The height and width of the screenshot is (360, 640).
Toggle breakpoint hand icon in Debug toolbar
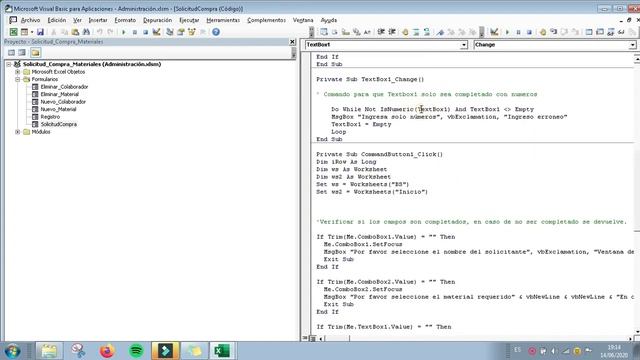543,32
